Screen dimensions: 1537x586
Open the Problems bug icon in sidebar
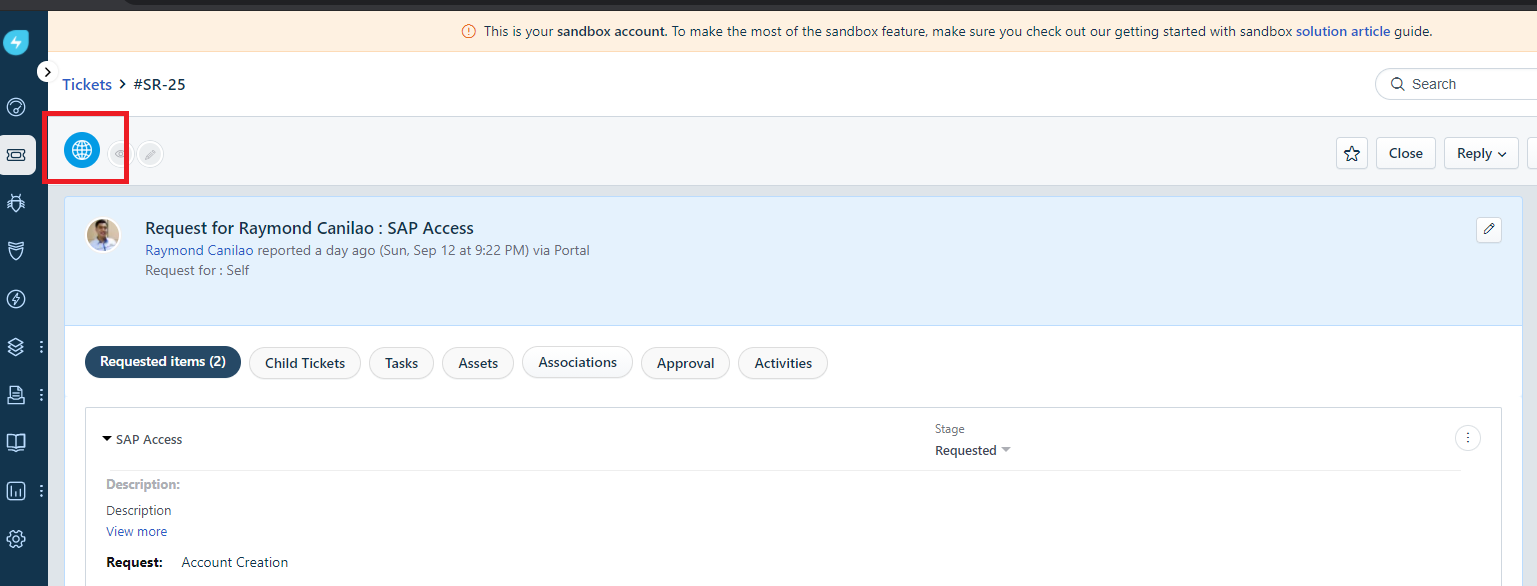point(16,203)
